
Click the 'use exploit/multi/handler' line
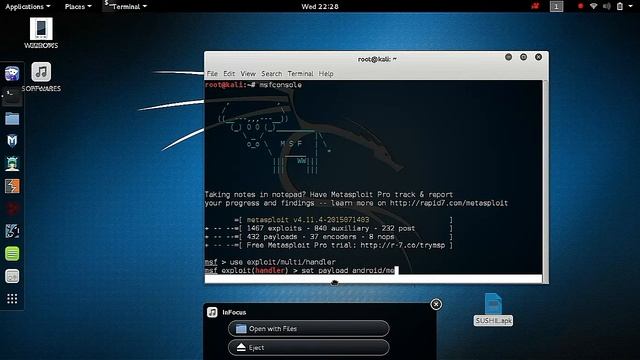282,262
